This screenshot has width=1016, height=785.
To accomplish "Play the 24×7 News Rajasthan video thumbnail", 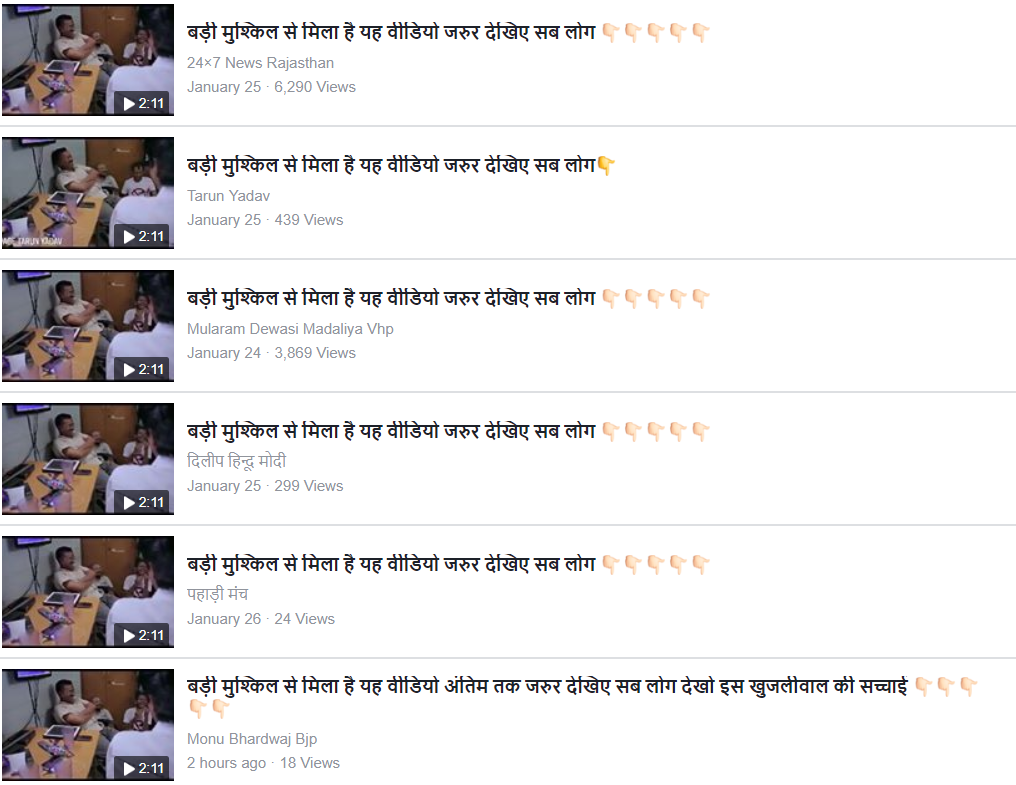I will tap(87, 60).
